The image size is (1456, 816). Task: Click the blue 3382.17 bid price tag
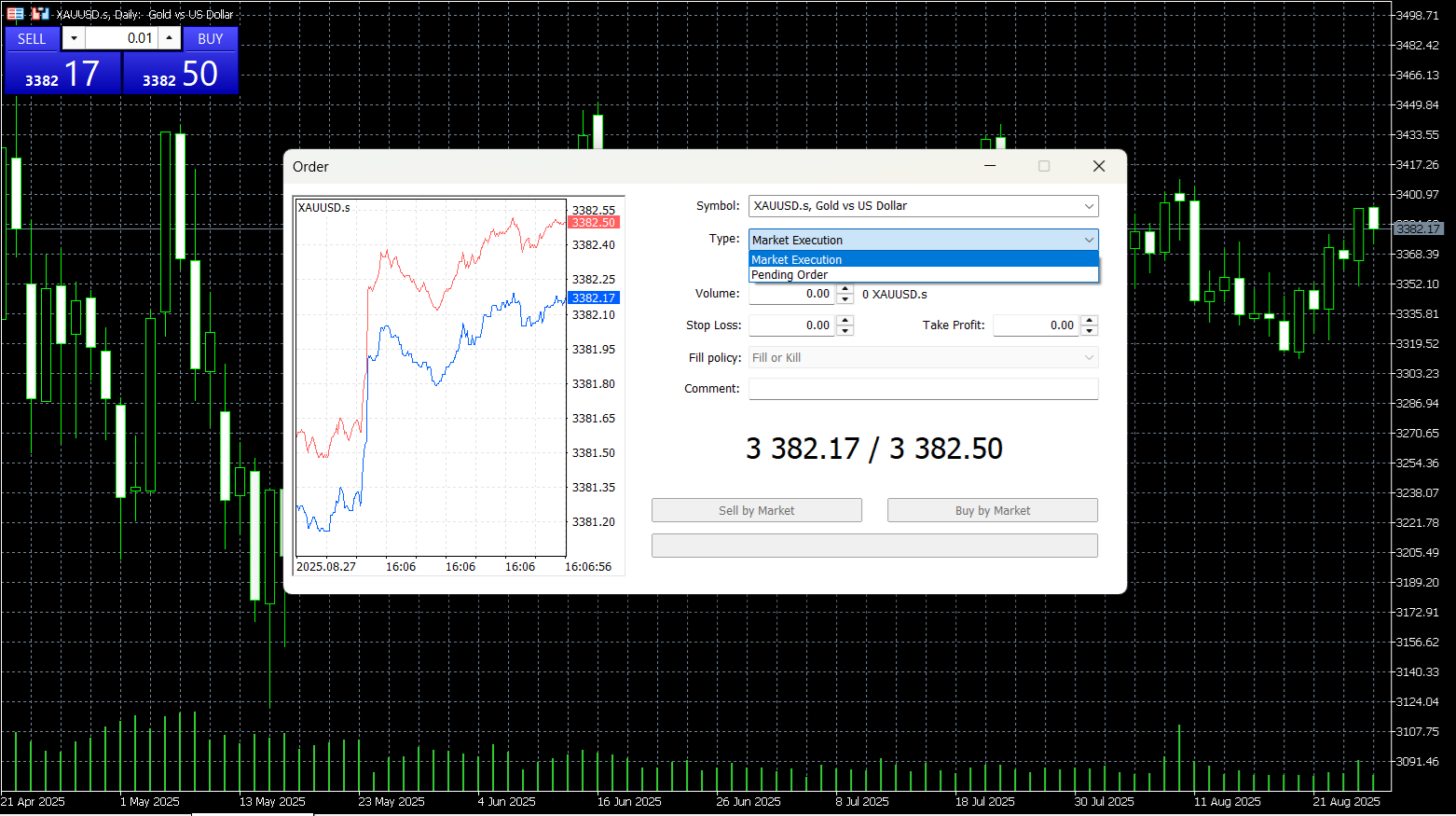pos(594,298)
